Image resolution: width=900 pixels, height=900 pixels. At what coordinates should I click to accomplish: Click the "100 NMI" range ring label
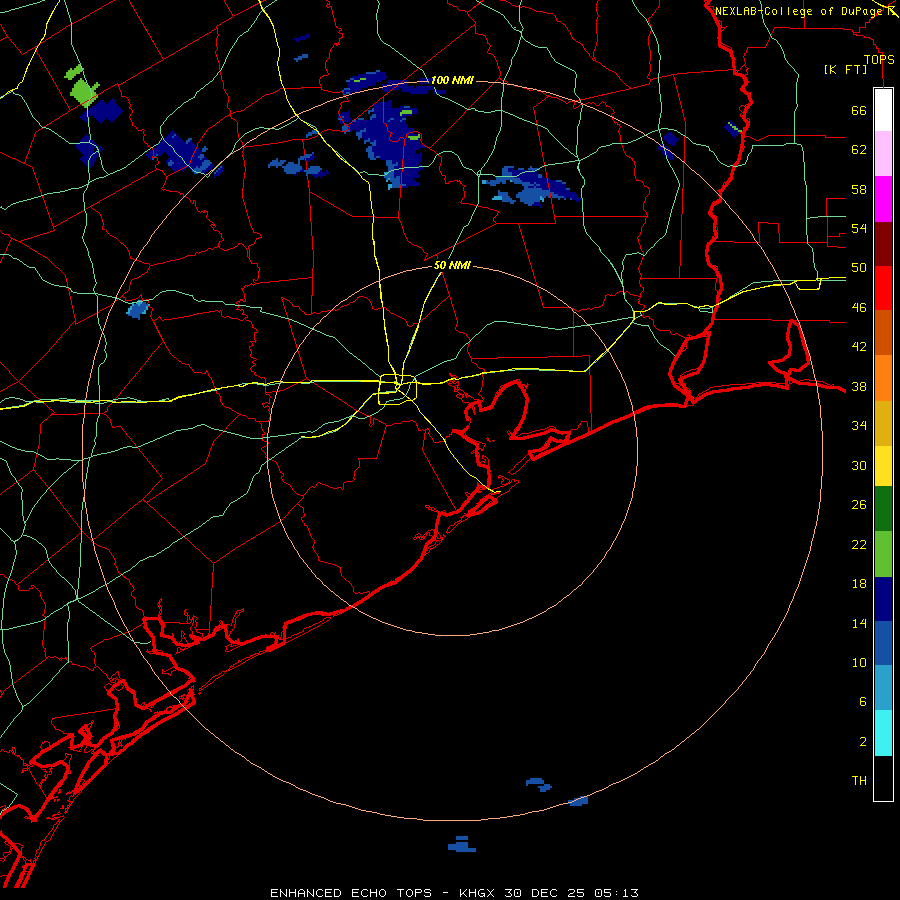(452, 80)
